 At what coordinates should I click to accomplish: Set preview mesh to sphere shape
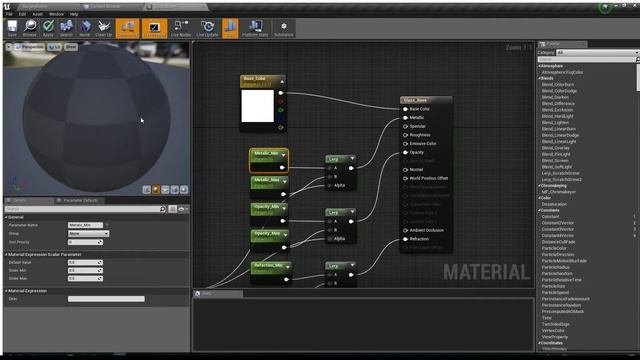click(156, 190)
